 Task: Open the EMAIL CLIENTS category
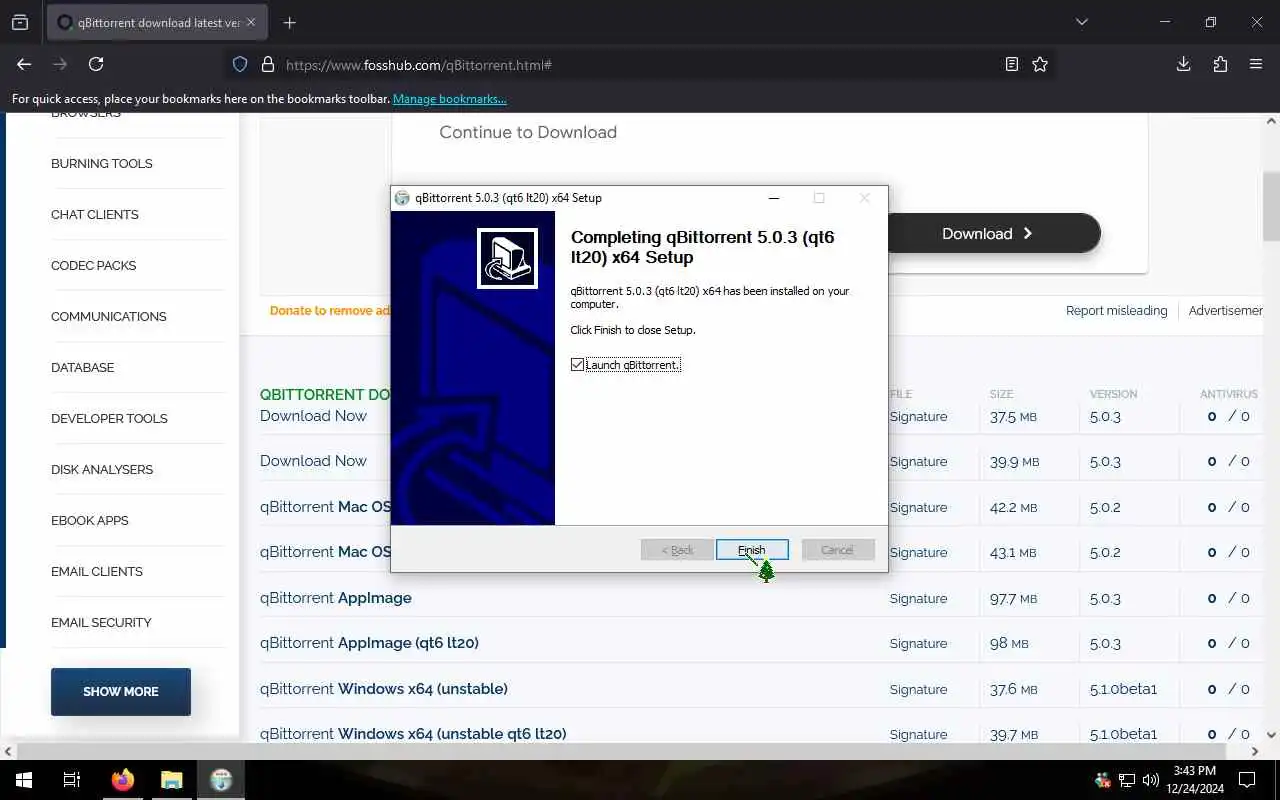[x=97, y=571]
